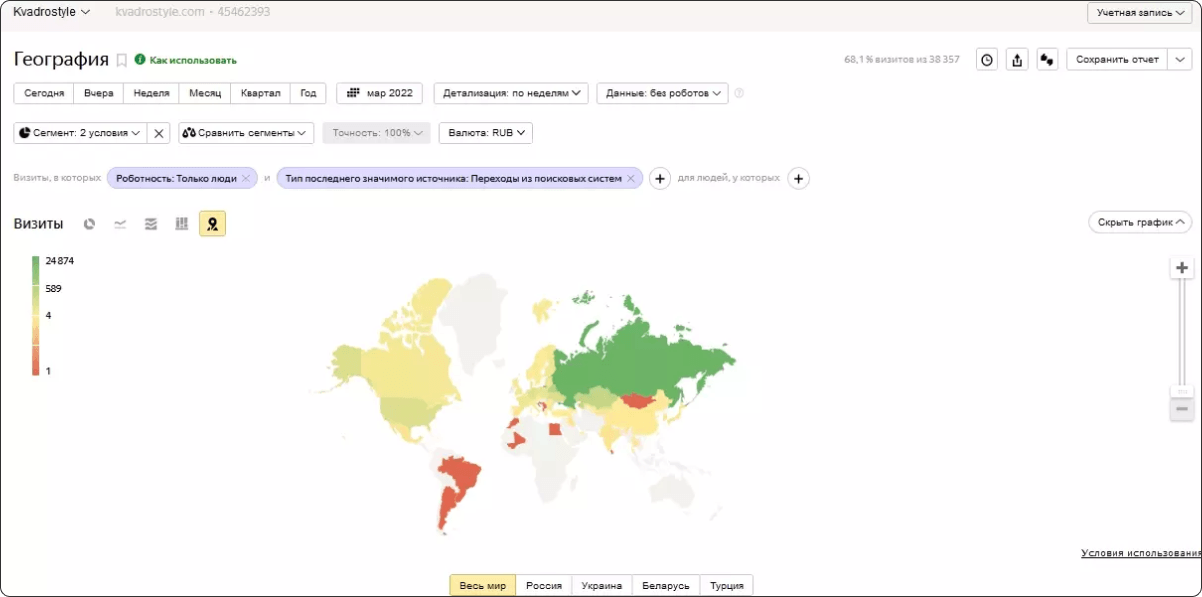Remove the 'Роботность: Только люди' filter
The height and width of the screenshot is (597, 1202).
(x=245, y=178)
